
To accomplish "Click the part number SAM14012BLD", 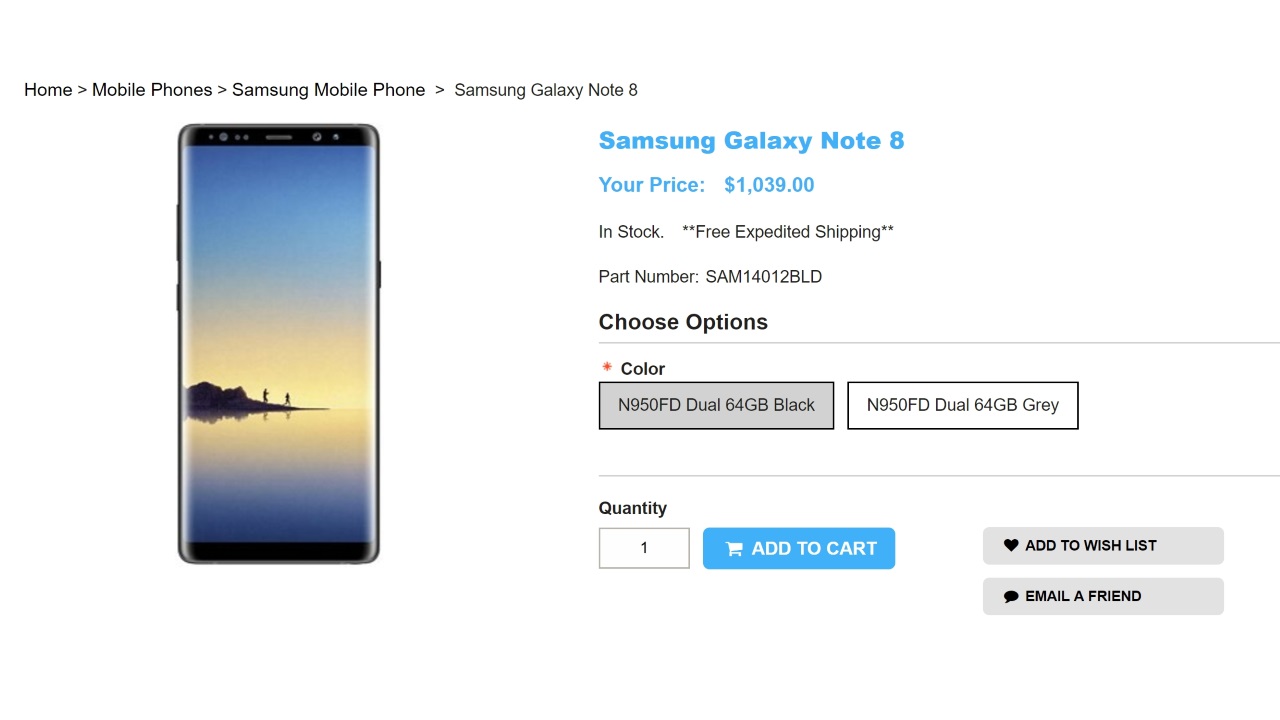I will click(763, 277).
